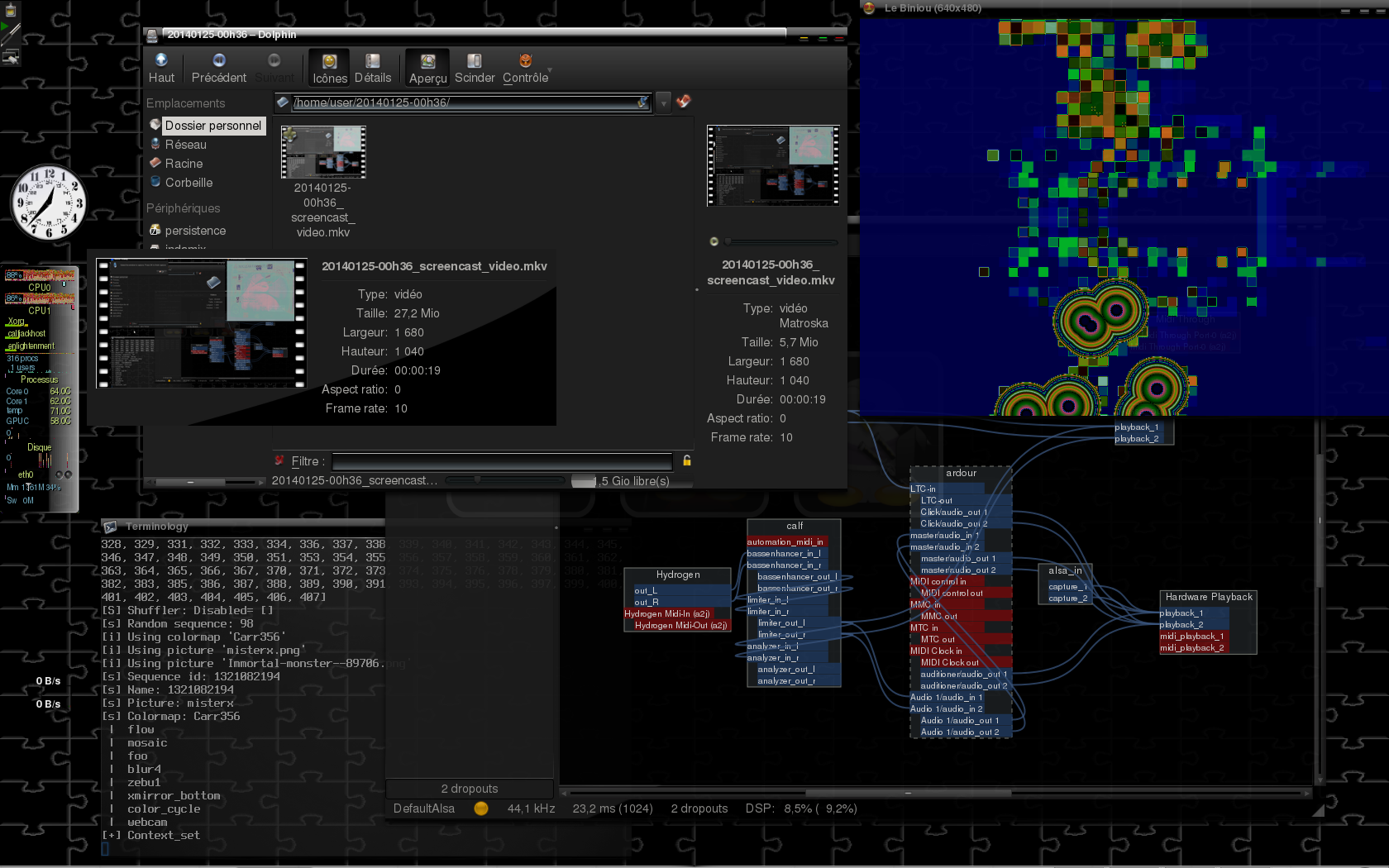This screenshot has width=1389, height=868.
Task: Select the persistence device entry
Action: tap(195, 231)
